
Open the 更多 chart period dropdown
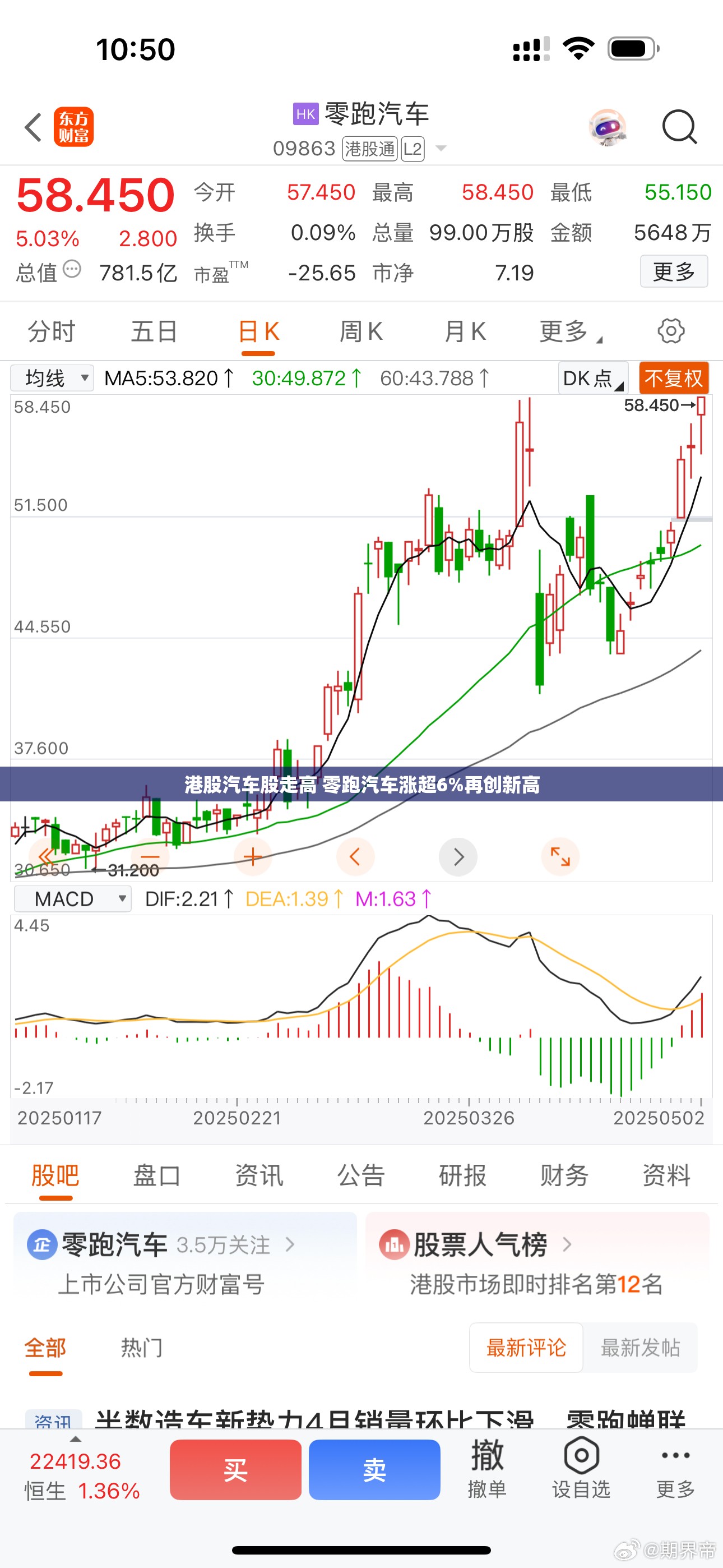[570, 332]
